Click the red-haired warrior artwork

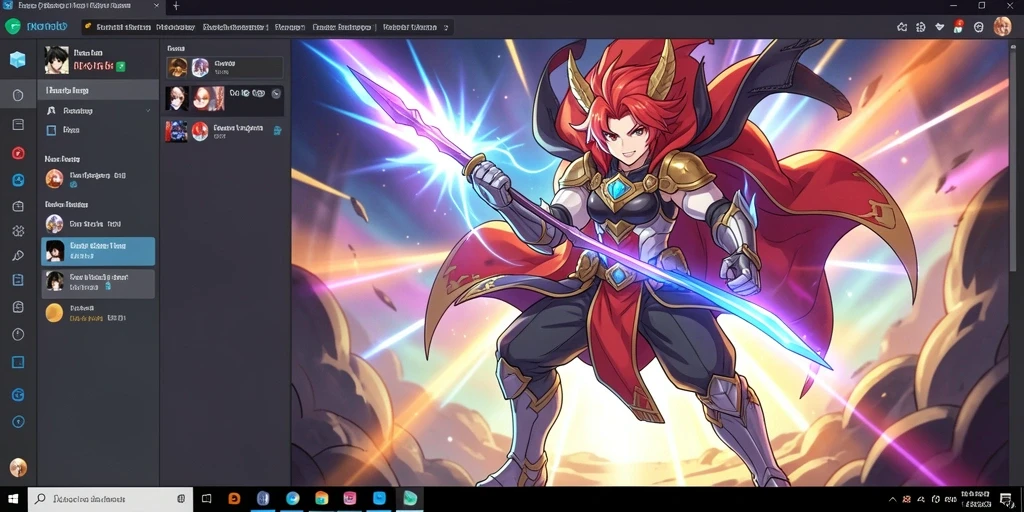(650, 263)
